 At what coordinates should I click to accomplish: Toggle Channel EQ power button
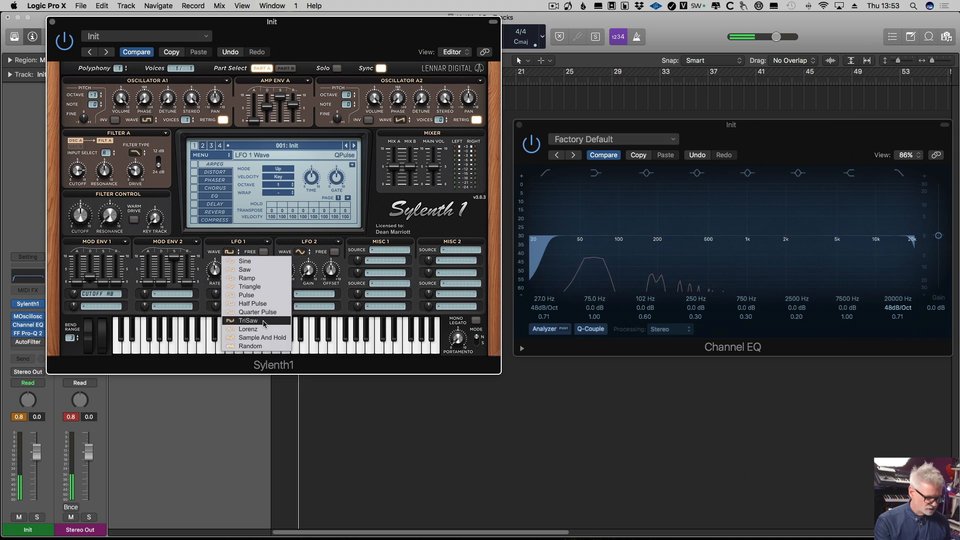point(531,144)
